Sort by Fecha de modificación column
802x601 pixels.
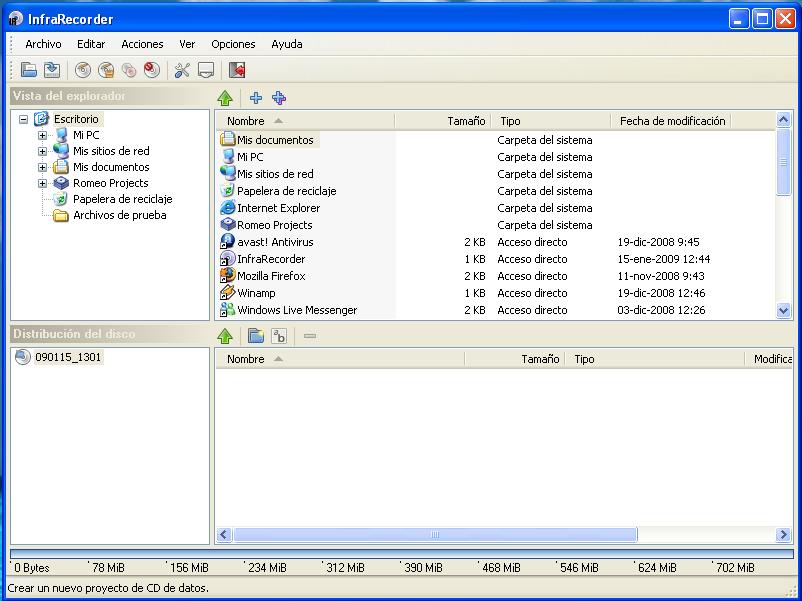pos(671,121)
